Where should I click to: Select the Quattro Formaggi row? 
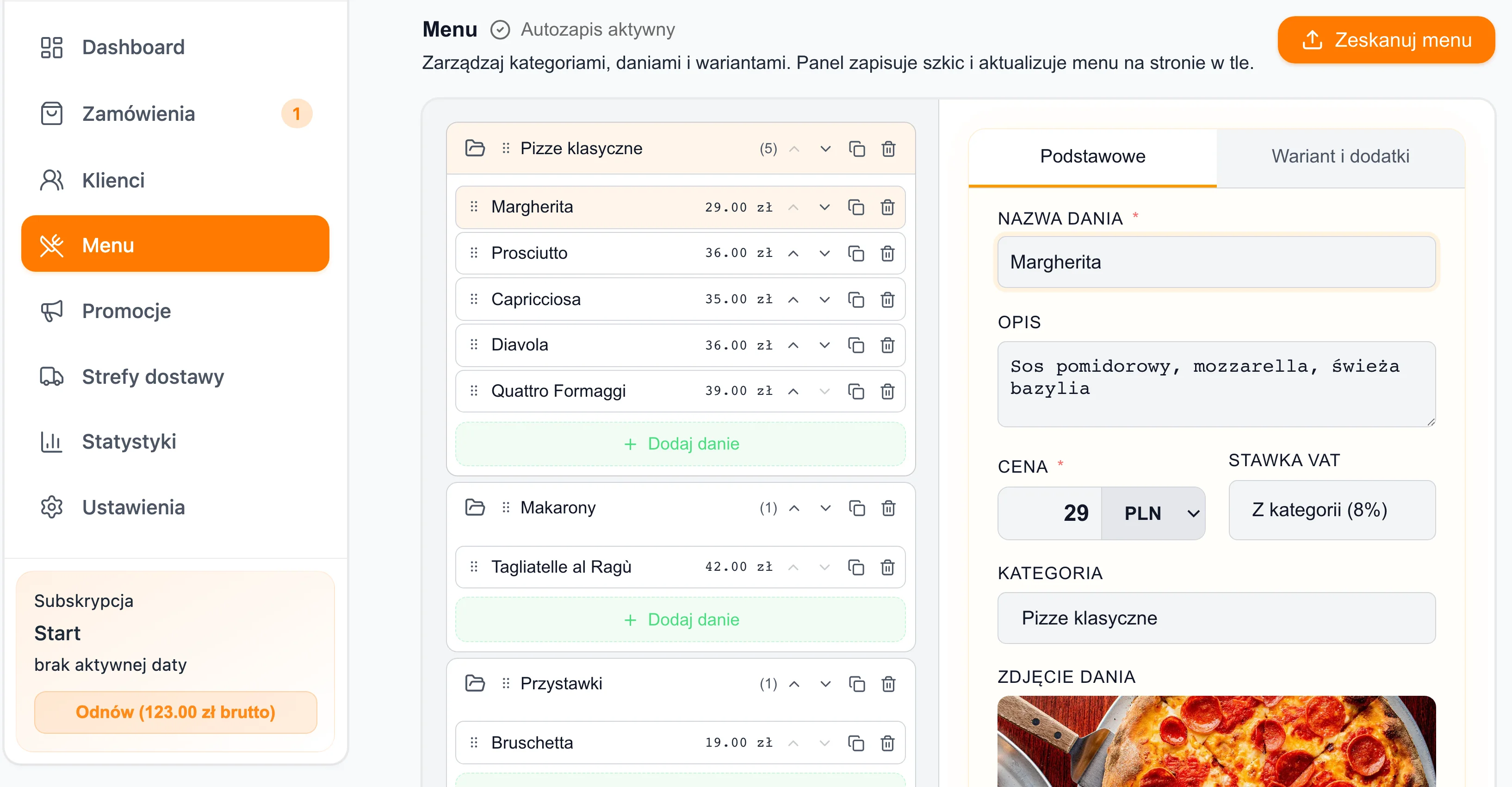680,391
